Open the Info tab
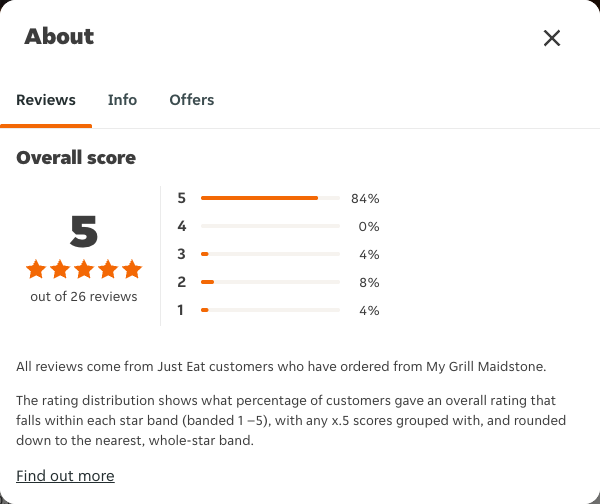 click(x=122, y=100)
